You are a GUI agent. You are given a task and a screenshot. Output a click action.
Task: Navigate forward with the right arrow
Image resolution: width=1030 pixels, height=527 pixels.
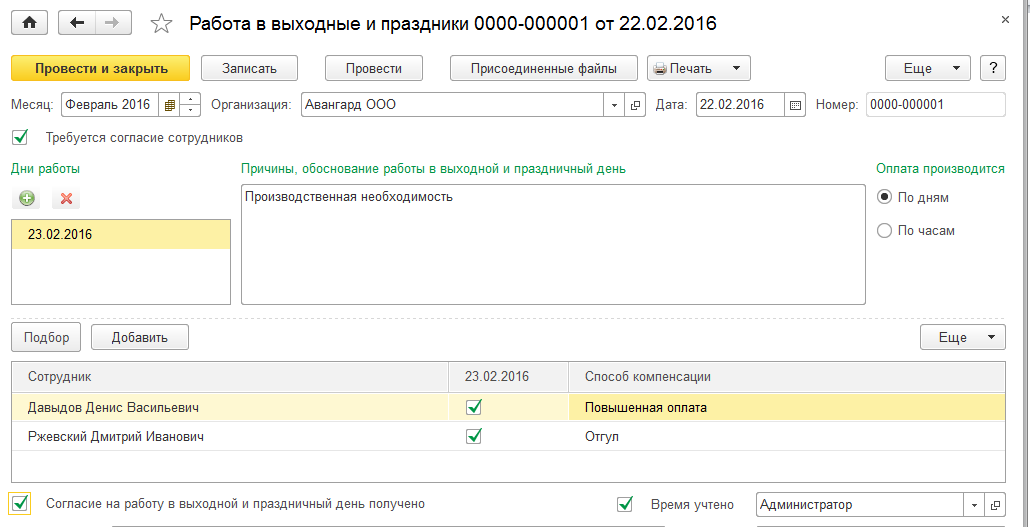(114, 24)
